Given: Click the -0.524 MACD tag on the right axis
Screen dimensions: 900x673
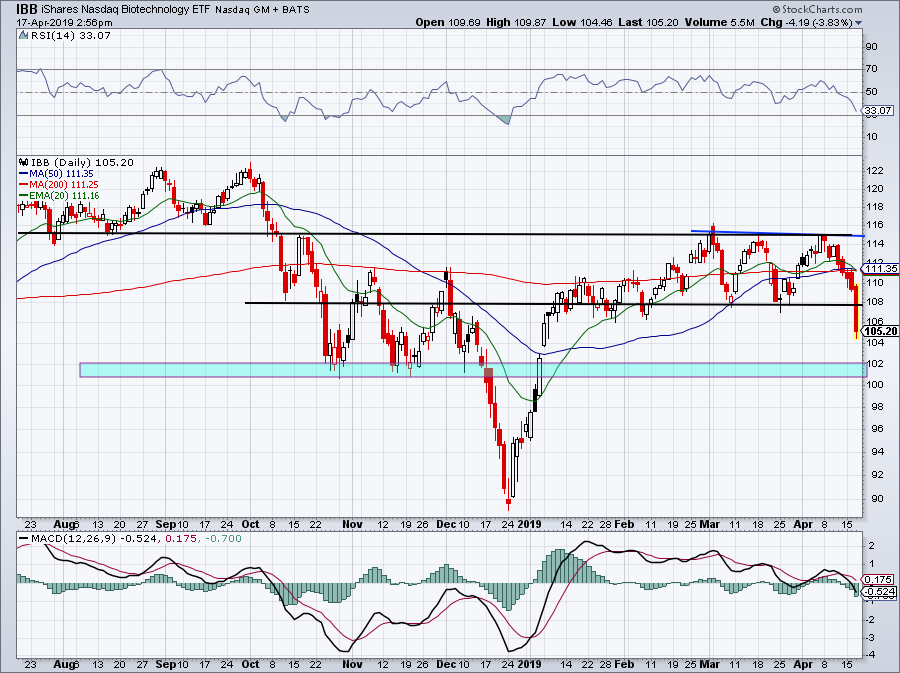Looking at the screenshot, I should [880, 592].
